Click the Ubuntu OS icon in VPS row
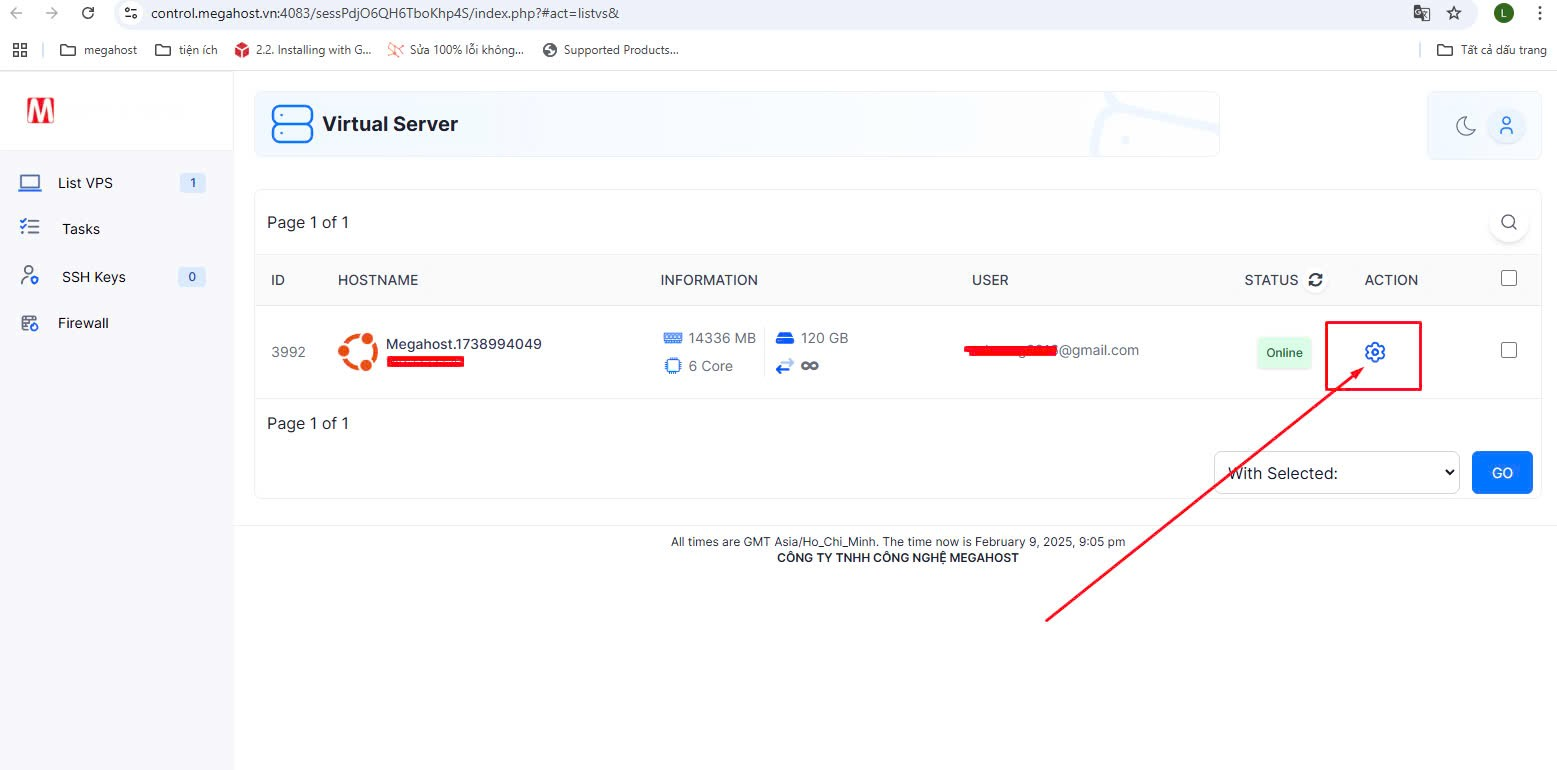1557x770 pixels. [x=357, y=352]
